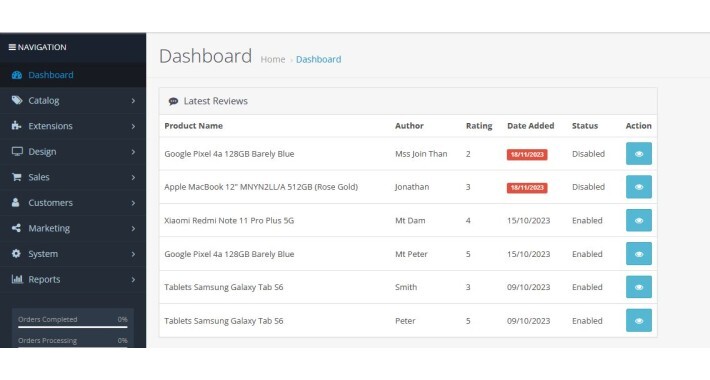710x380 pixels.
Task: Click the Design monitor icon
Action: 17,152
